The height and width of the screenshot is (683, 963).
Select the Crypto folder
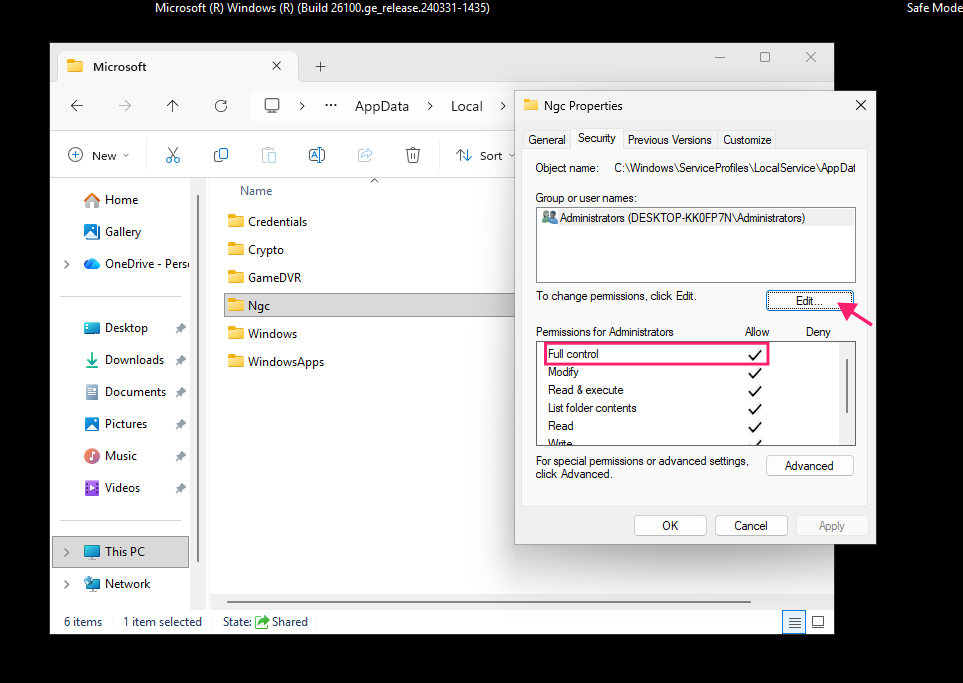click(256, 250)
